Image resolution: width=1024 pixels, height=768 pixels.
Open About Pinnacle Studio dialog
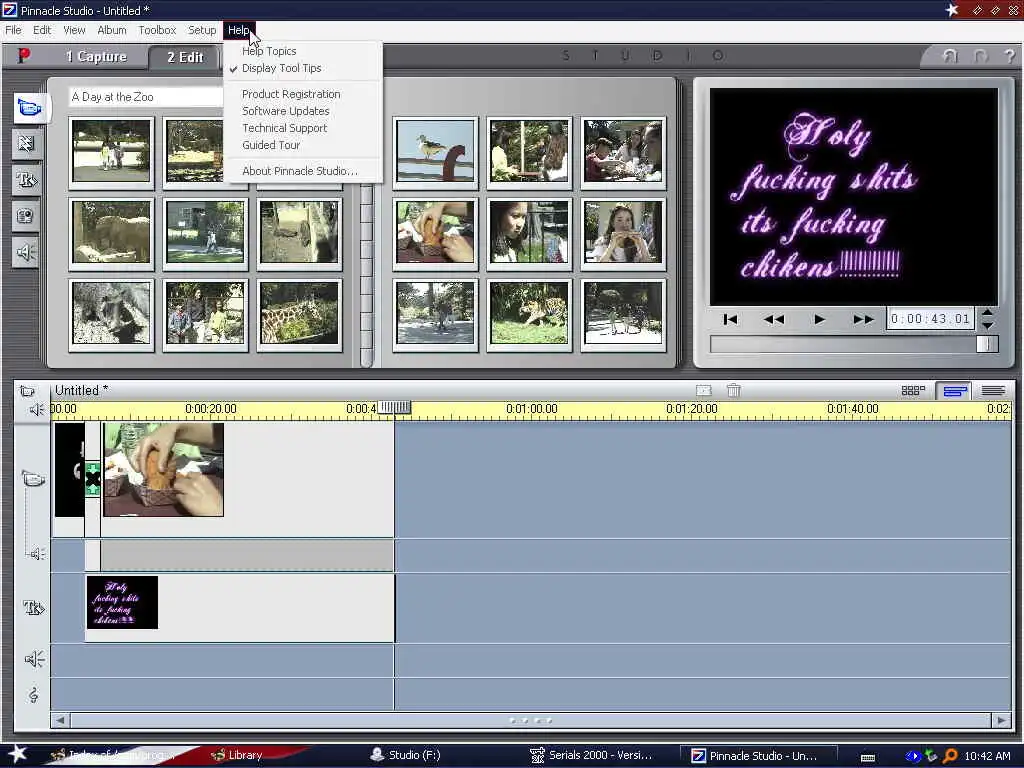(x=300, y=171)
